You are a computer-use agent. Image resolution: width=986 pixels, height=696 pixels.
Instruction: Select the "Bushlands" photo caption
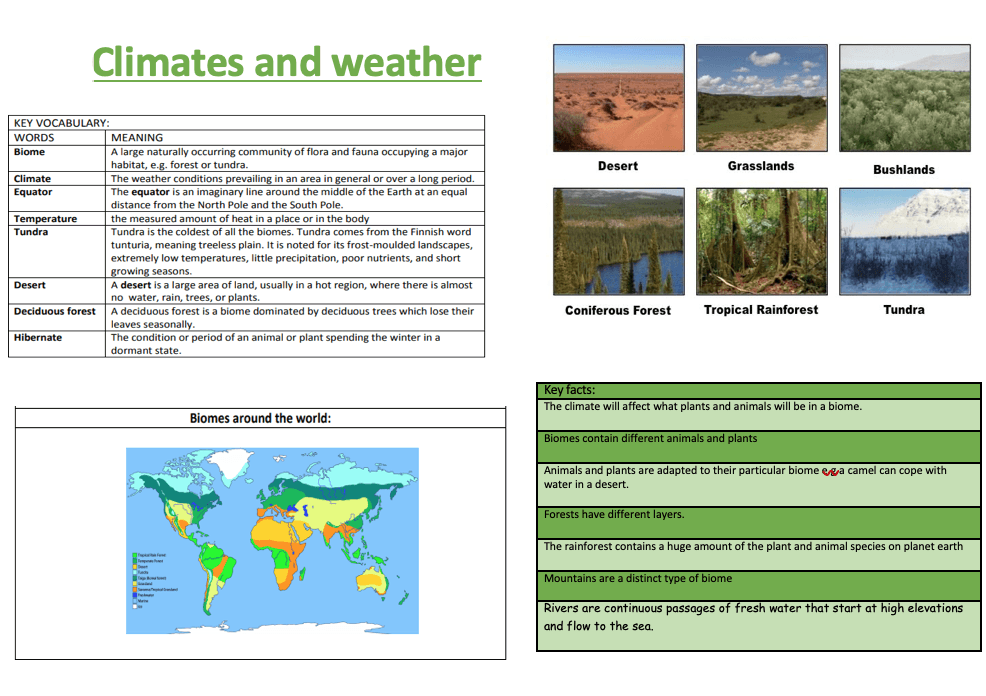[904, 170]
